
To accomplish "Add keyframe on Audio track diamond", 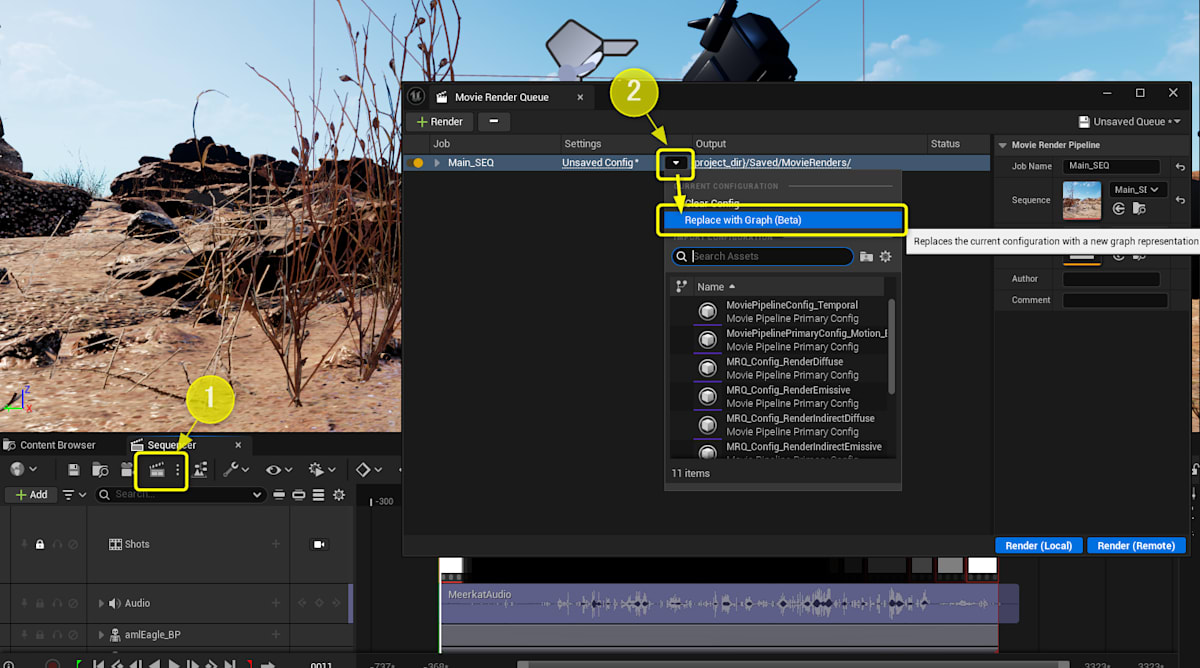I will pos(320,603).
